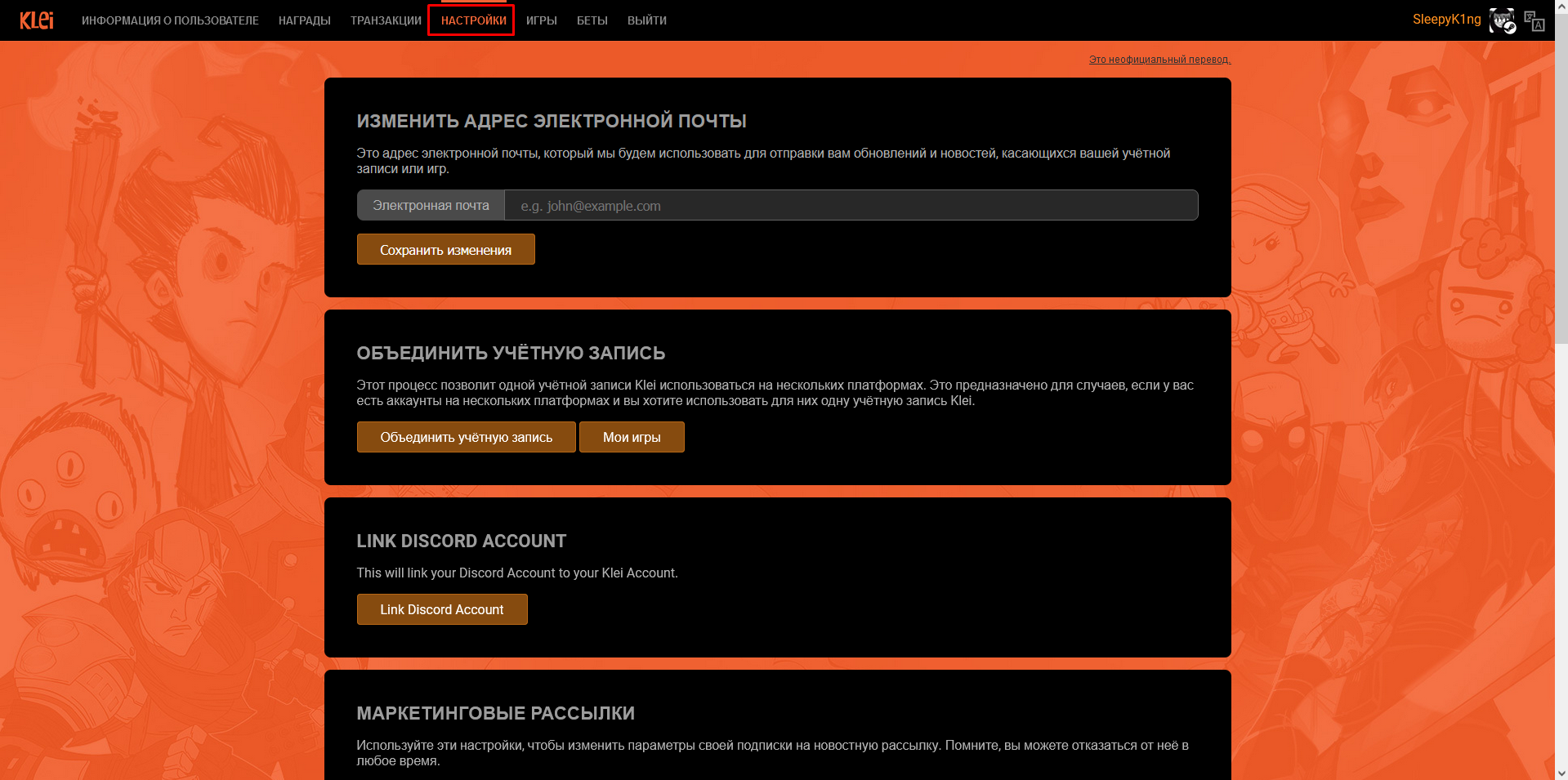Click the Электронная почта field label

[431, 205]
